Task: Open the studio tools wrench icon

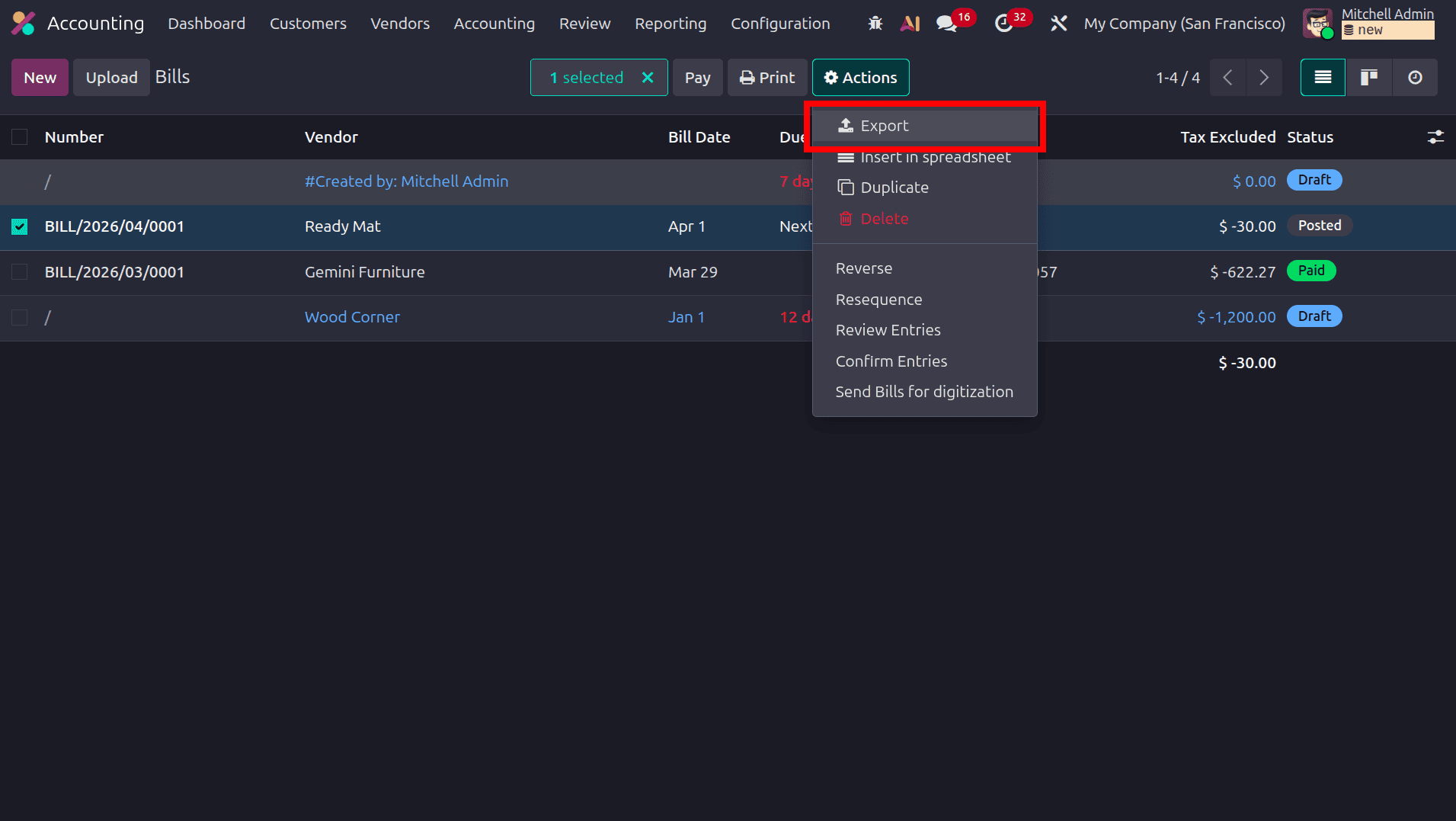Action: tap(1059, 24)
